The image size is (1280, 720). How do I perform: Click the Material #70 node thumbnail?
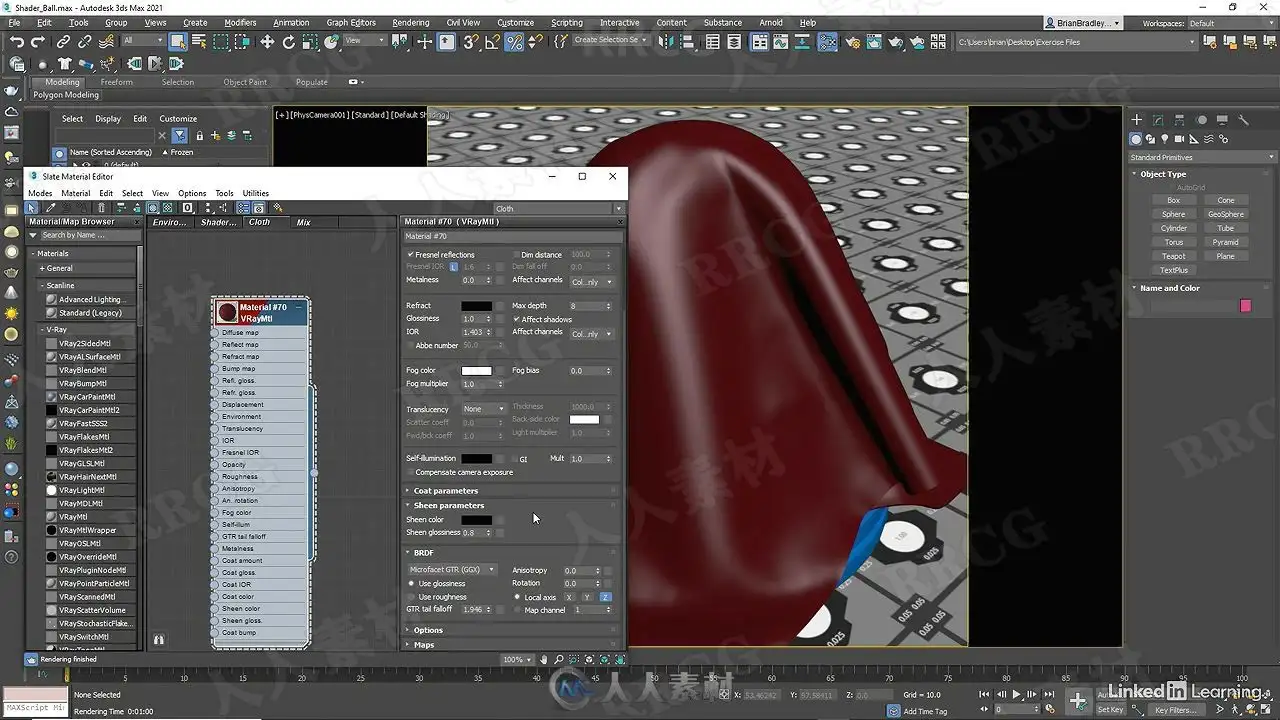click(x=228, y=313)
